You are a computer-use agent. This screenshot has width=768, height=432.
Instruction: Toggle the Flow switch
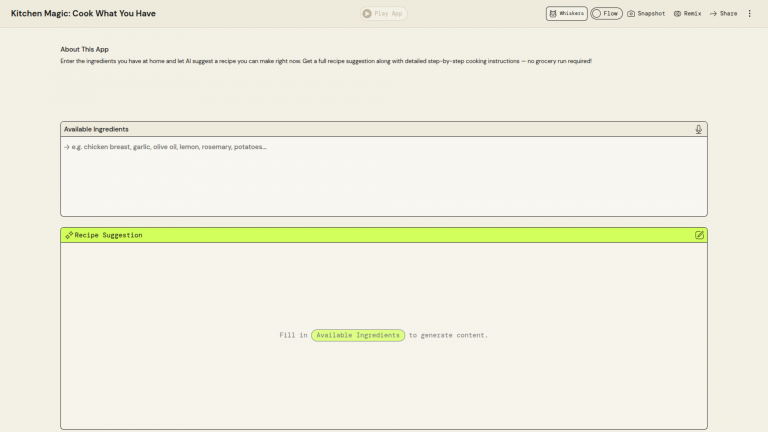pos(606,14)
